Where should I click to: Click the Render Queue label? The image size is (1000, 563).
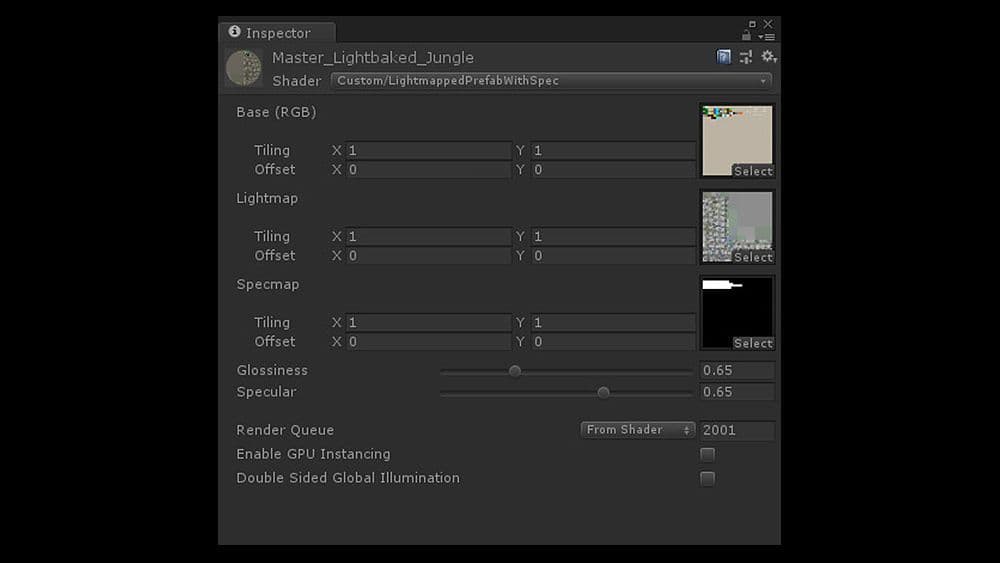click(x=285, y=430)
